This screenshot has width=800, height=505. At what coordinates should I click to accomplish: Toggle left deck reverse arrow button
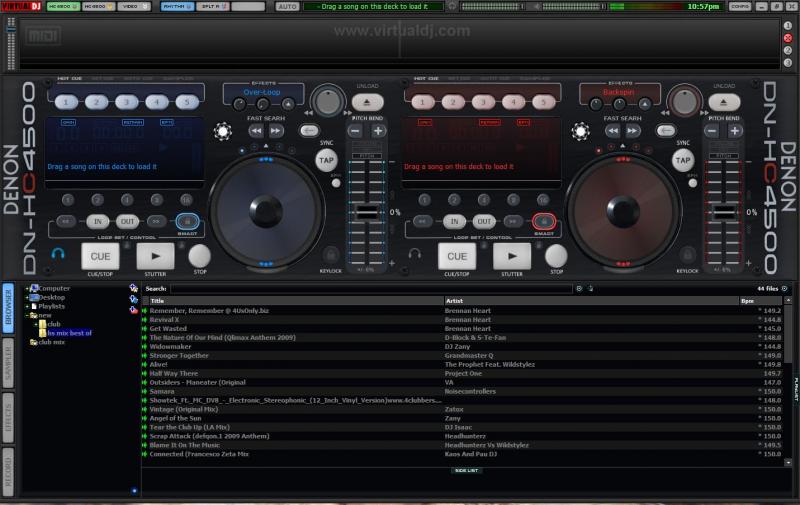click(309, 131)
